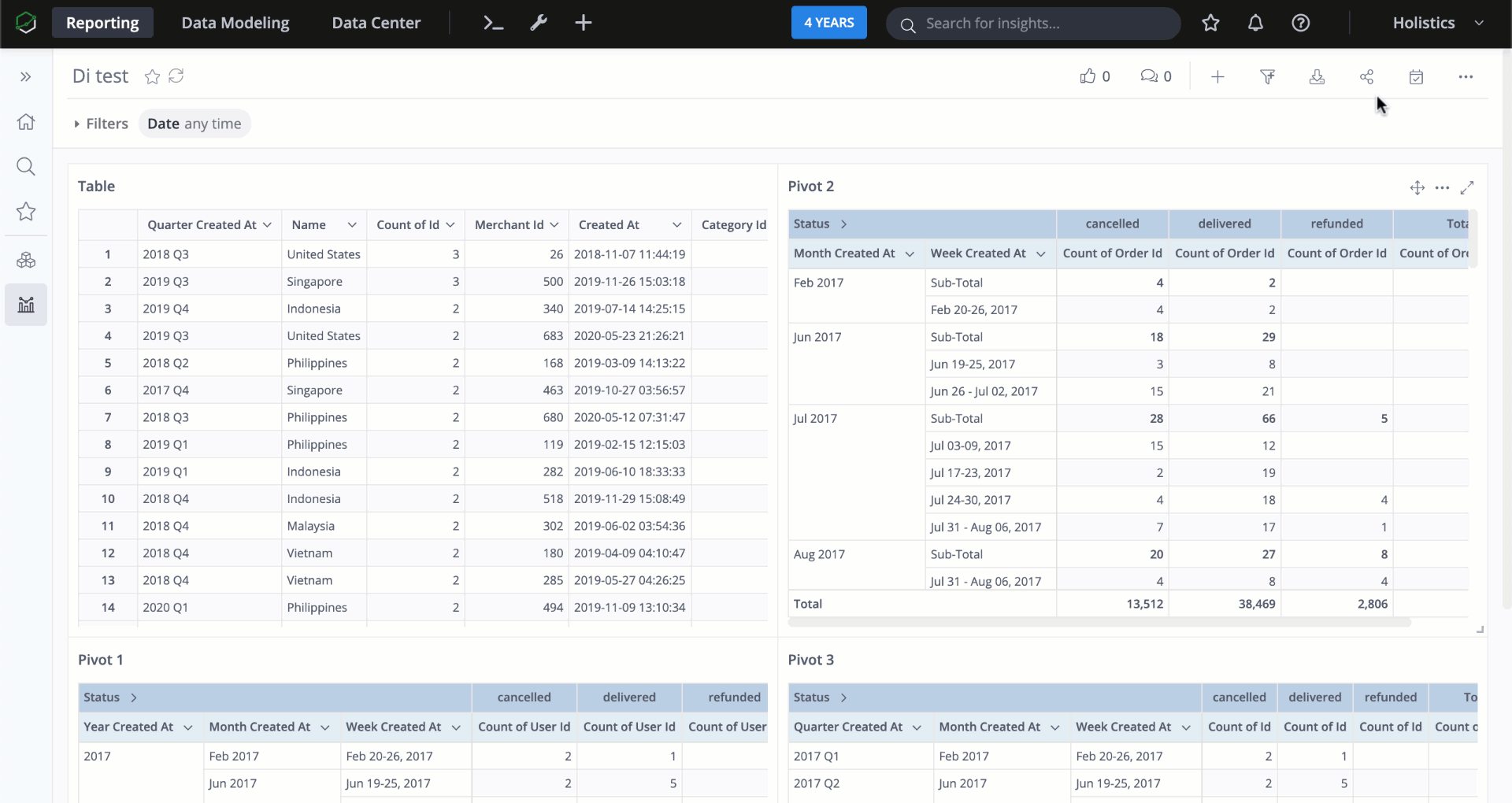The image size is (1512, 803).
Task: Click the move handle on Pivot 2
Action: pyautogui.click(x=1417, y=187)
